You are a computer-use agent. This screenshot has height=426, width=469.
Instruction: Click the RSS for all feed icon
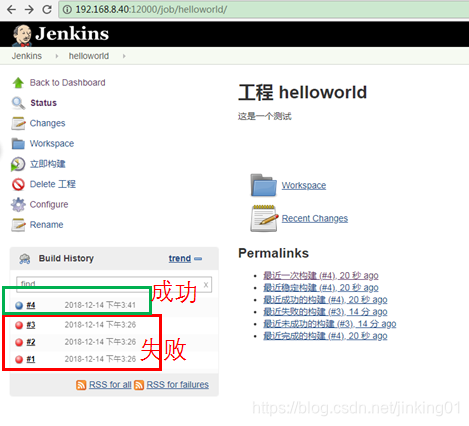pyautogui.click(x=81, y=385)
